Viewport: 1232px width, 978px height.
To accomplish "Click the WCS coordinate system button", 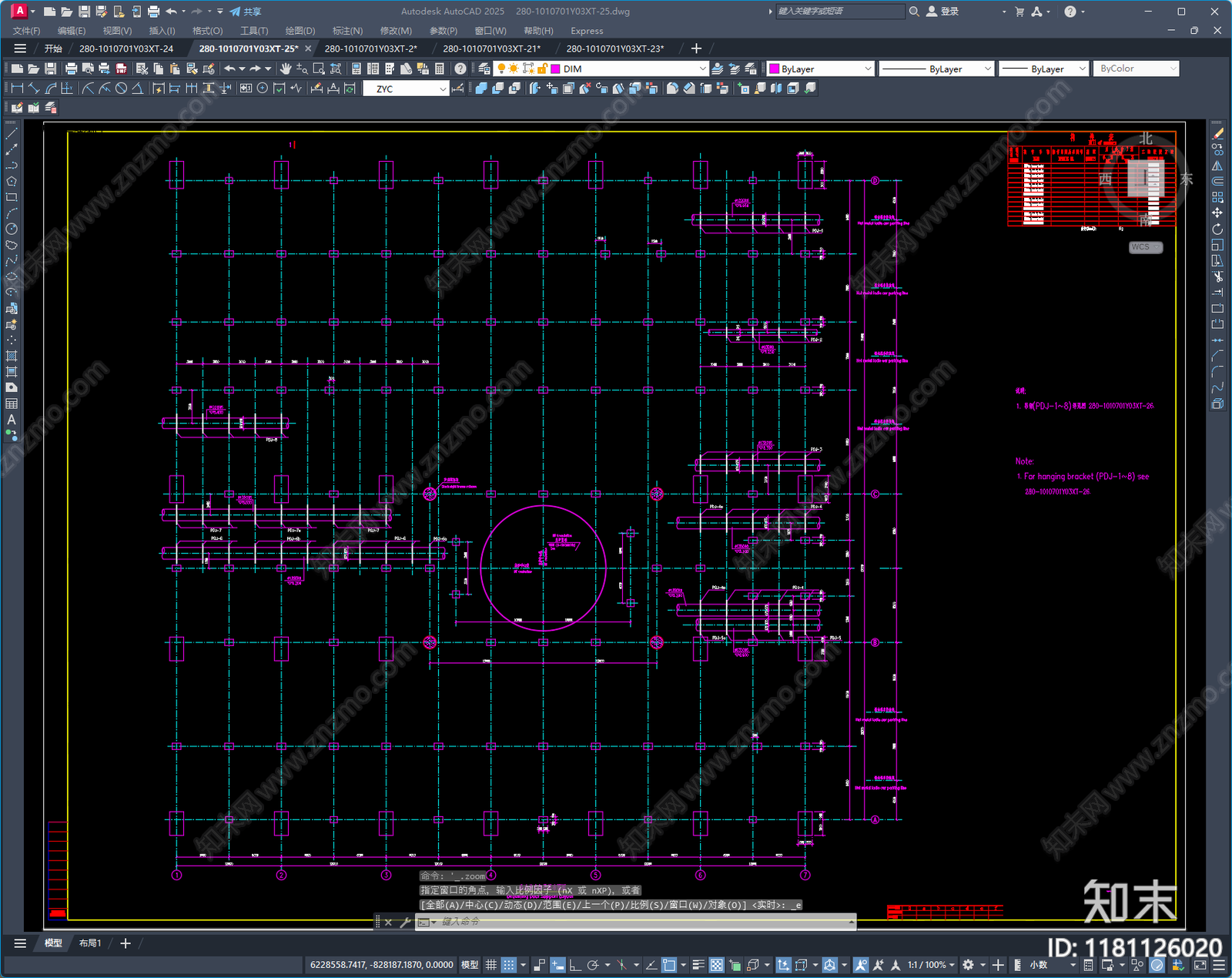I will click(1146, 247).
